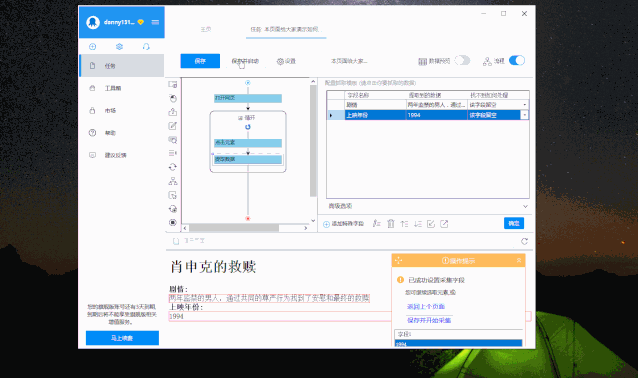
Task: Open the 上映年份 row not-found handling dropdown
Action: point(524,115)
